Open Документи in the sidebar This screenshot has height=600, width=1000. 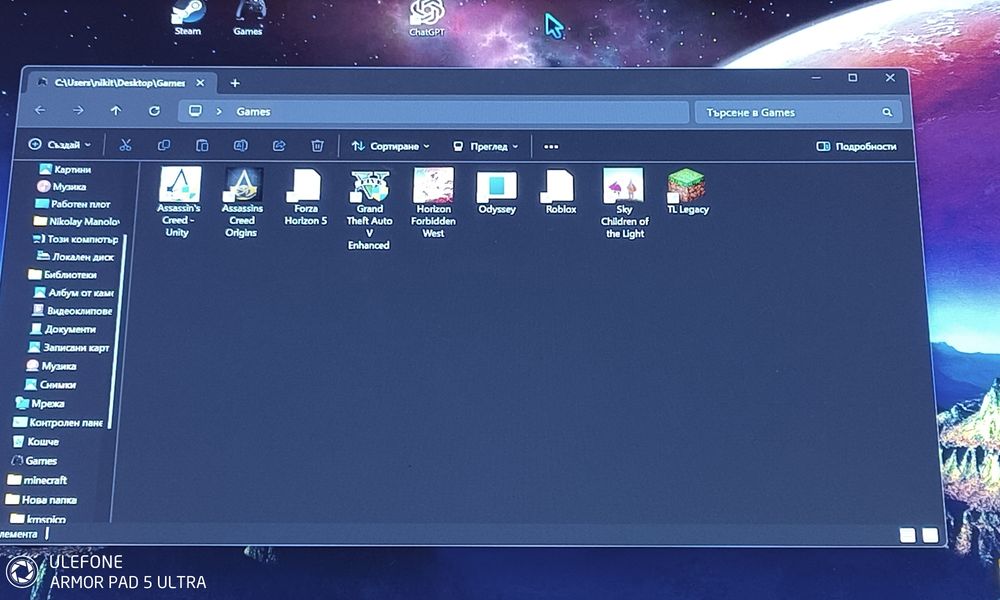point(62,329)
